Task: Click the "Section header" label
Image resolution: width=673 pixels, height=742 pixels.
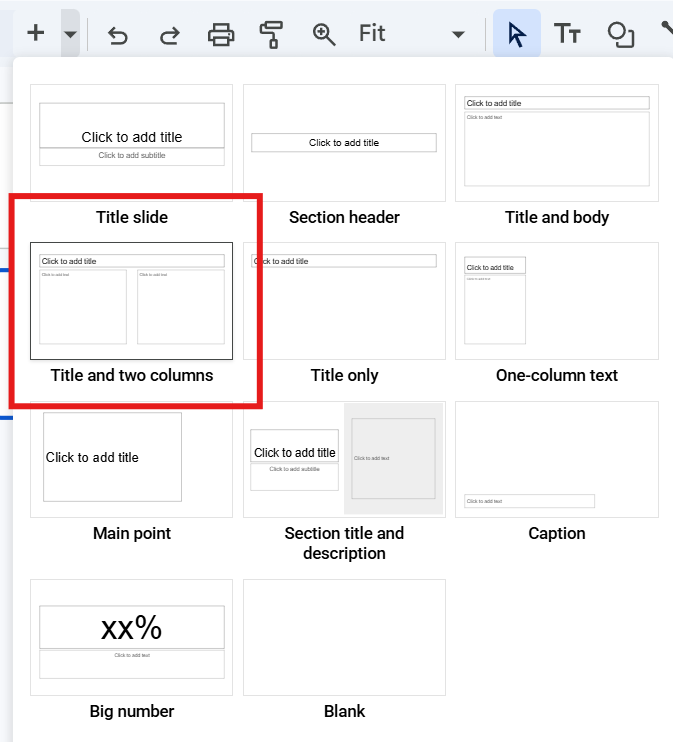Action: coord(345,217)
